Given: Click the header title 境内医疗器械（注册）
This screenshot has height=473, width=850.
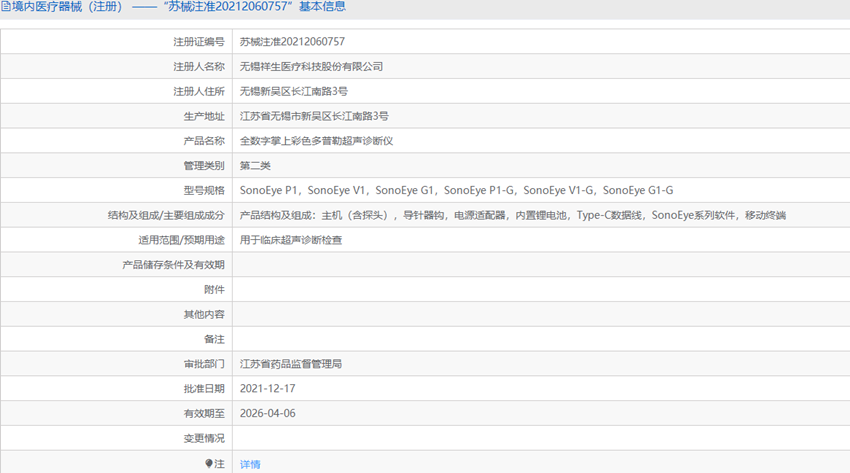Looking at the screenshot, I should (68, 7).
